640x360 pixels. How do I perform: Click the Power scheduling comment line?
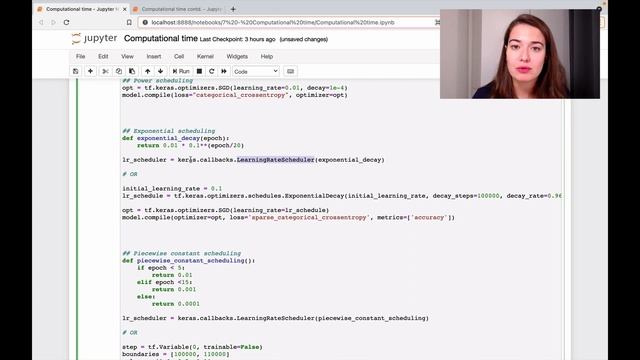[158, 81]
